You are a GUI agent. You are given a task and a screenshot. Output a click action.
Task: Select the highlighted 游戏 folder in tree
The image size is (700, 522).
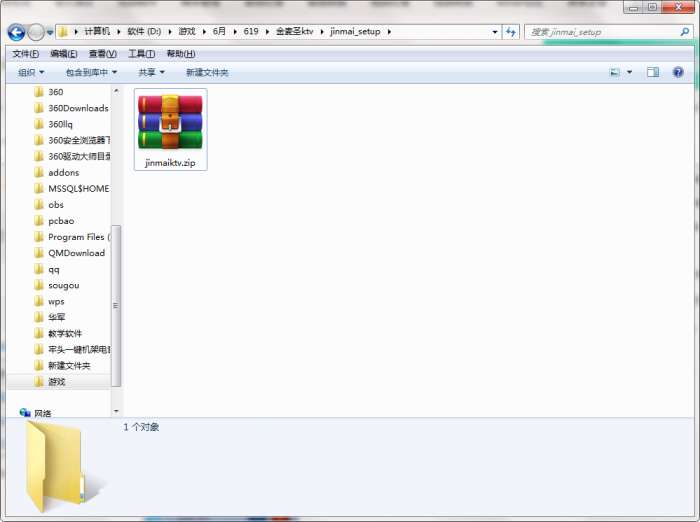57,381
